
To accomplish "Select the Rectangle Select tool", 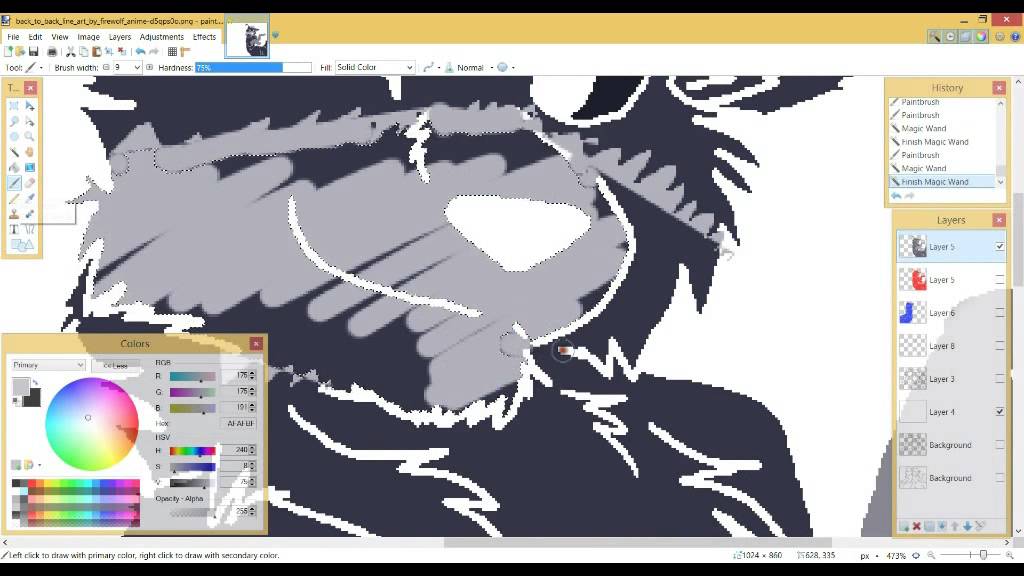I will point(14,105).
